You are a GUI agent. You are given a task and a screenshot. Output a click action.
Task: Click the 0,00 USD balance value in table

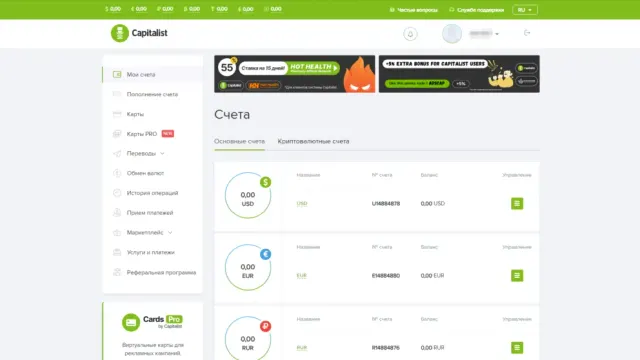(x=433, y=203)
